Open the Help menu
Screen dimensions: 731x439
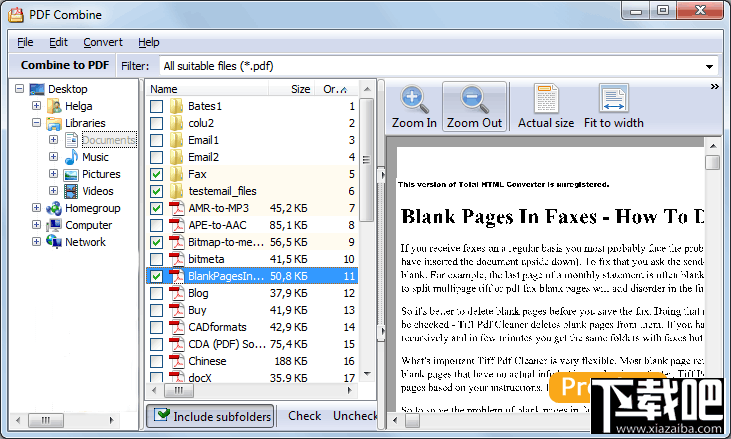click(x=149, y=42)
